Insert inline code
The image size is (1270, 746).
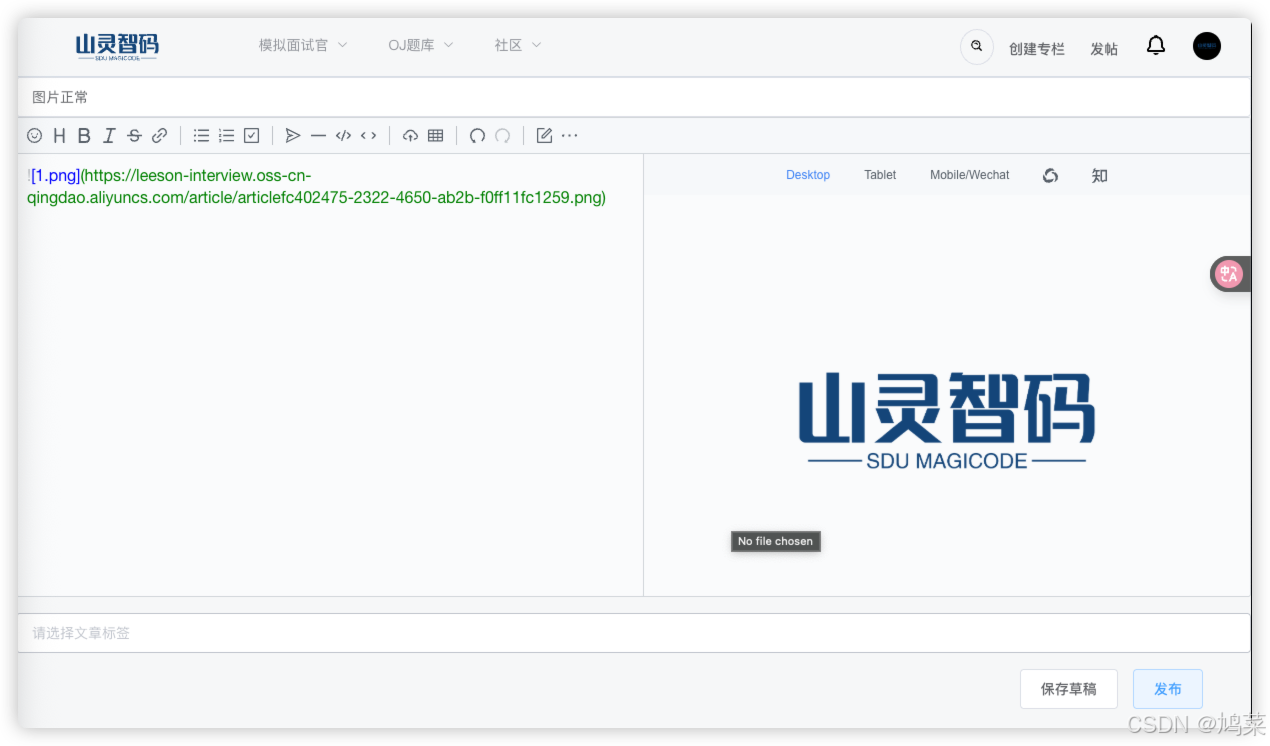(x=369, y=136)
